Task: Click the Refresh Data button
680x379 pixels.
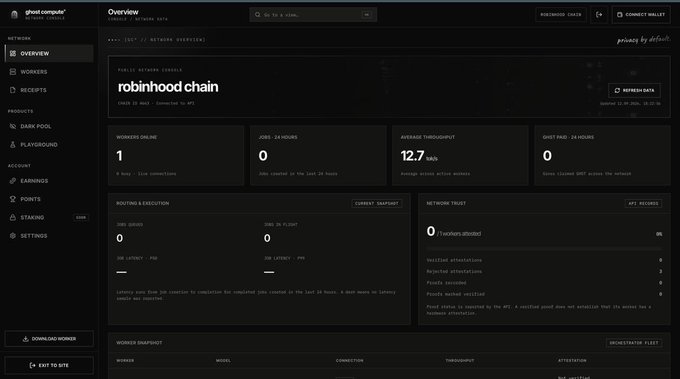Action: pos(634,90)
